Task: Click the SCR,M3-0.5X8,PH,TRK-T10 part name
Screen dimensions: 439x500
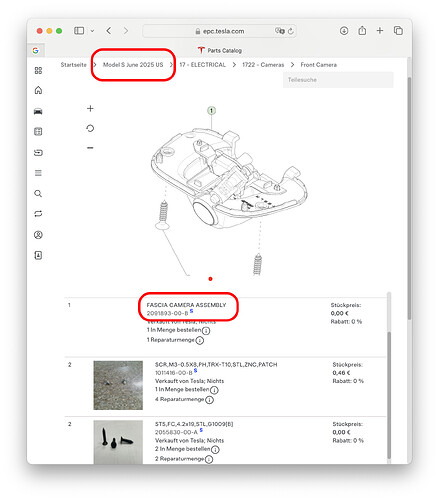Action: (x=216, y=365)
